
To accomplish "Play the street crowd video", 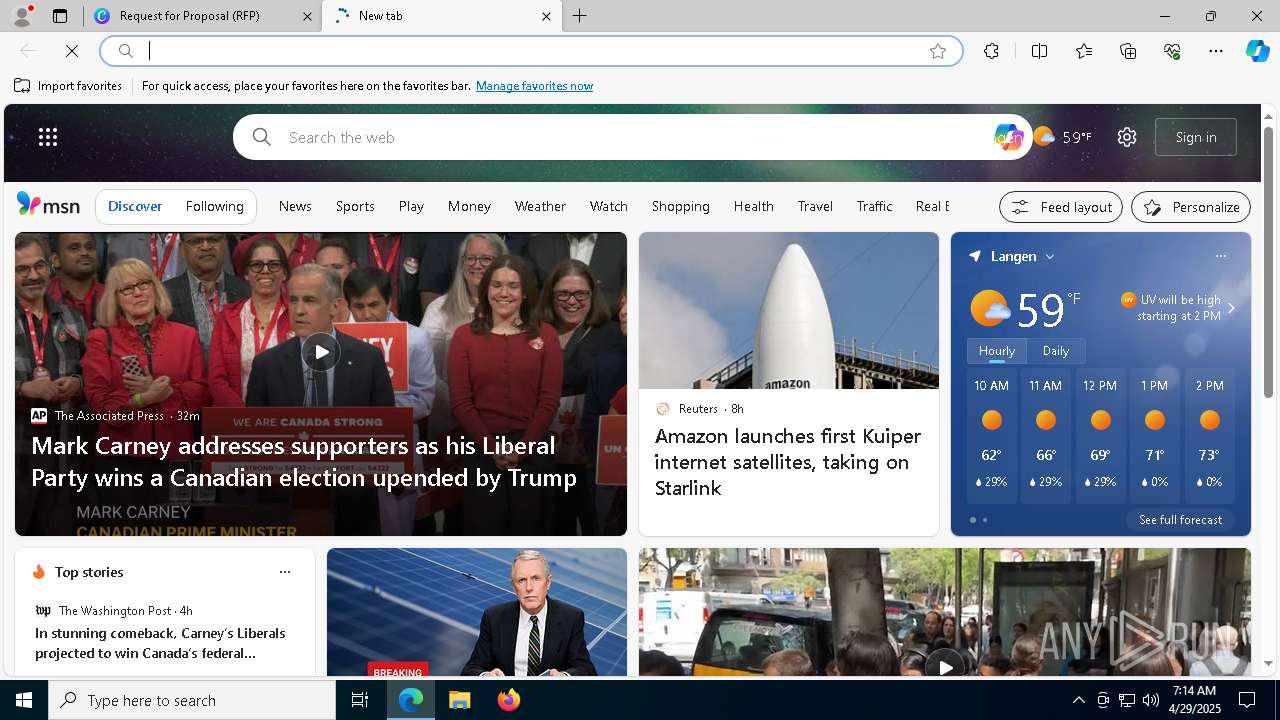I will click(x=945, y=665).
